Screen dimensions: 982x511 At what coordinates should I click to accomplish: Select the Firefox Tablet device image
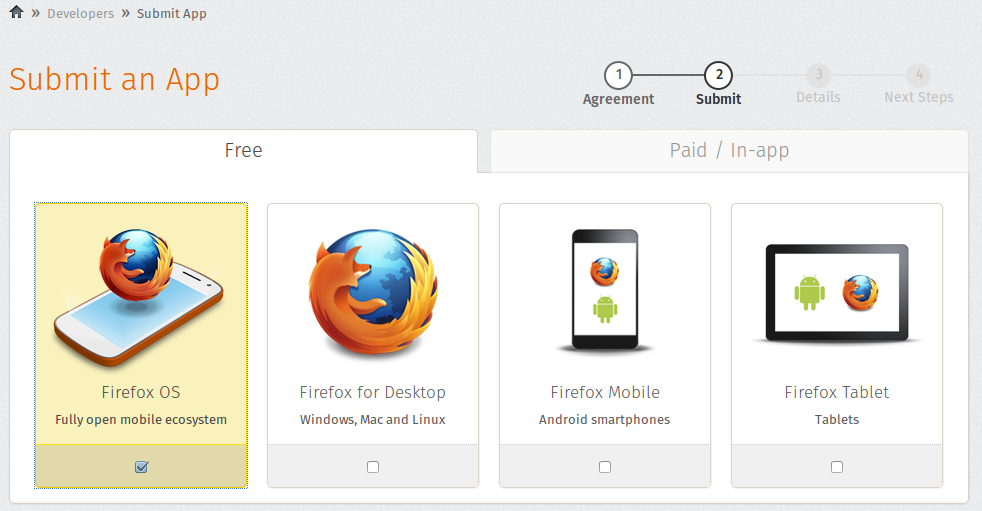click(837, 294)
